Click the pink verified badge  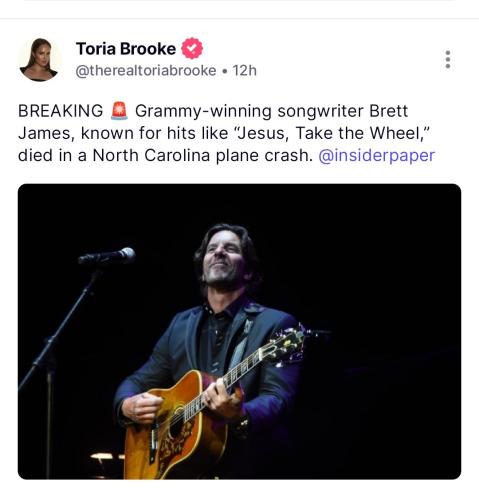pos(192,49)
